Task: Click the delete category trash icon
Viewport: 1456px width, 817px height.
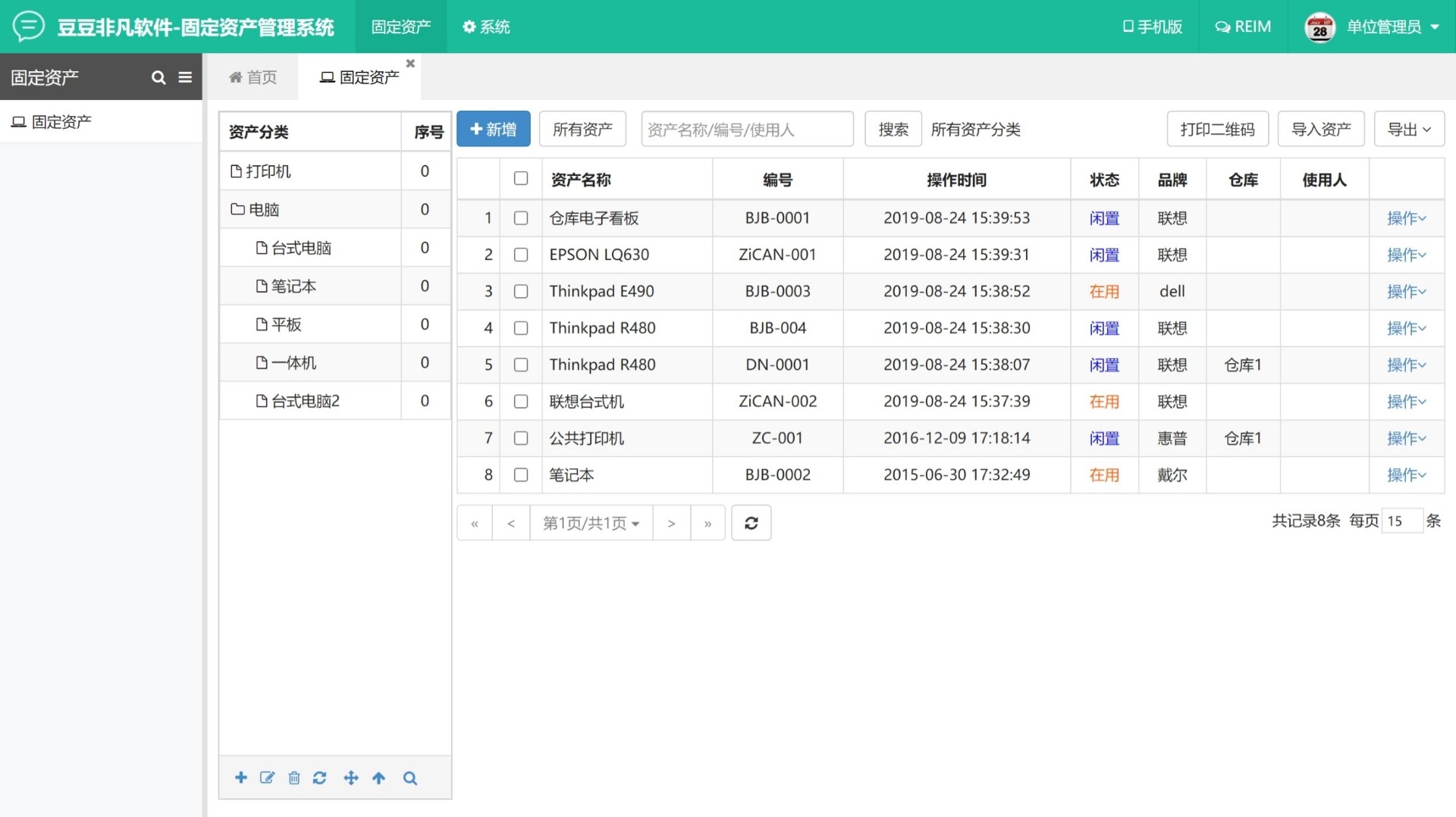Action: (x=294, y=778)
